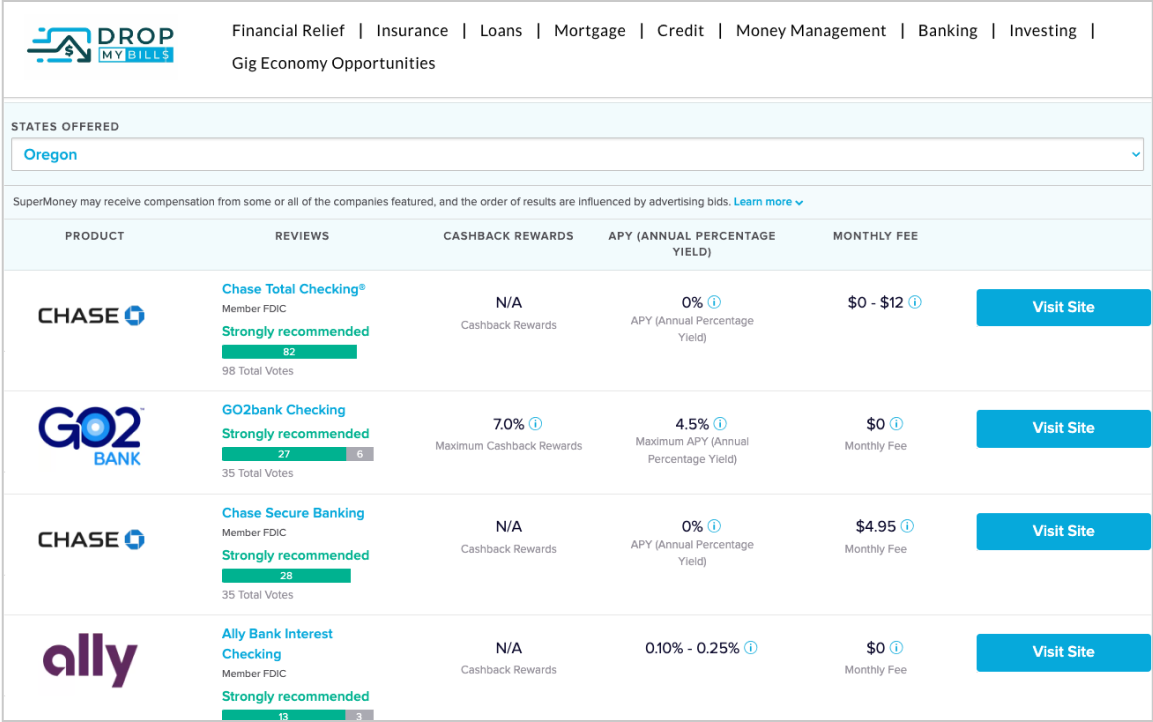Open the Investing menu item
Viewport: 1153px width, 722px height.
(x=1042, y=31)
